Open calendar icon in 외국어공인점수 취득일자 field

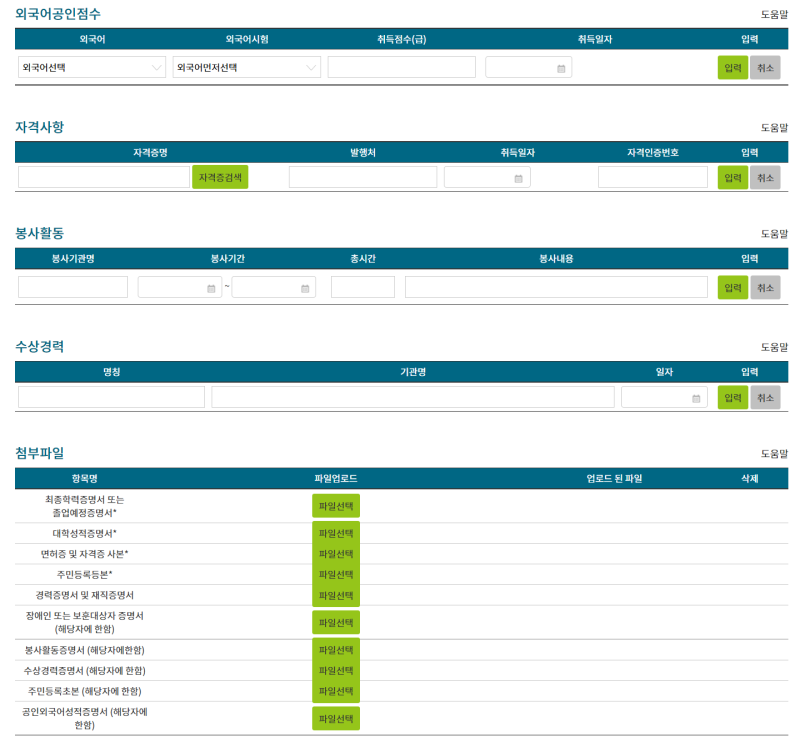tap(561, 68)
